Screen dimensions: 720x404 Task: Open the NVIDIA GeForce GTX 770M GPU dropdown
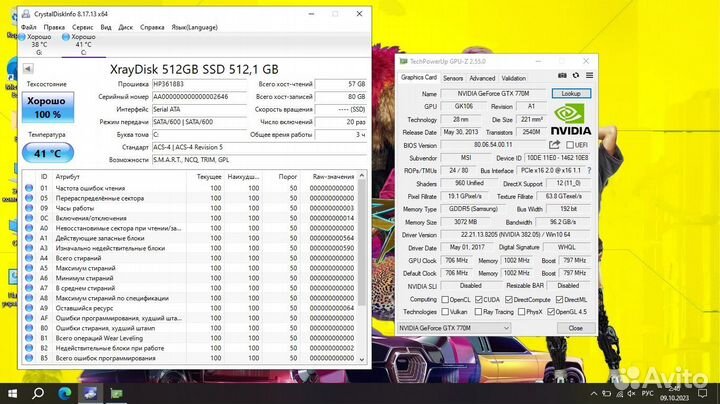coord(454,328)
